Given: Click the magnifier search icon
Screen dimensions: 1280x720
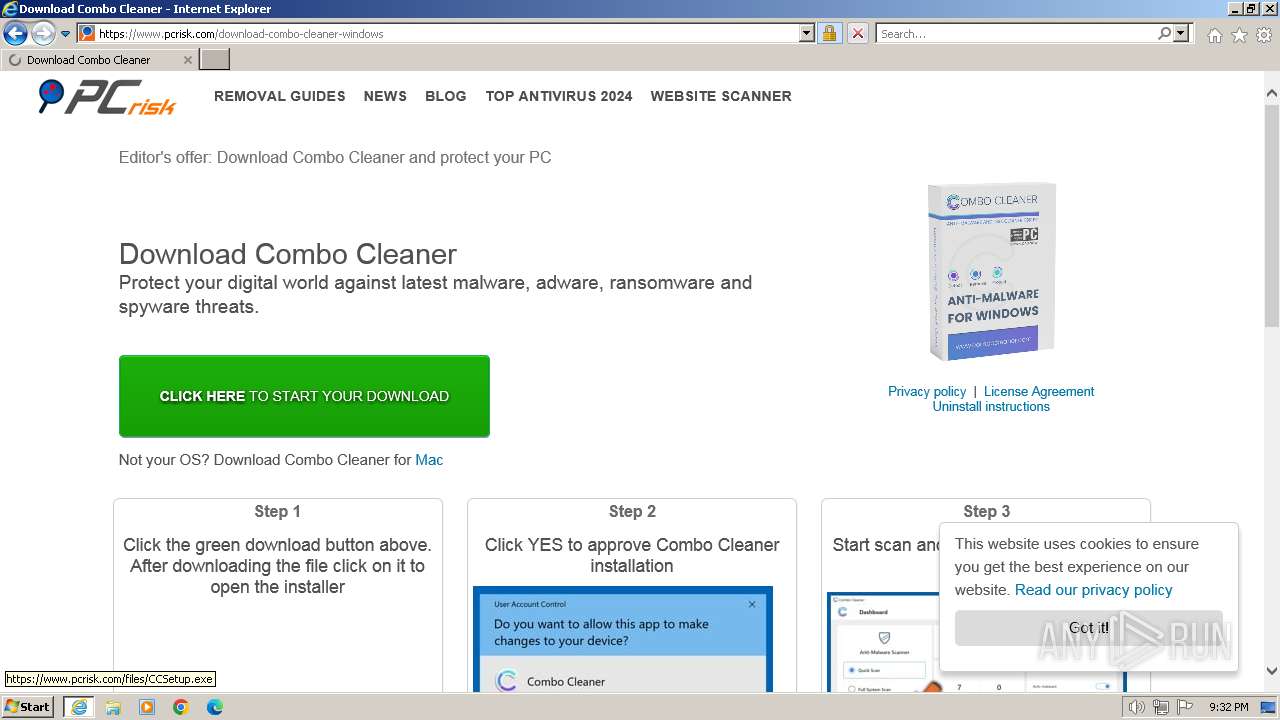Looking at the screenshot, I should coord(1164,33).
